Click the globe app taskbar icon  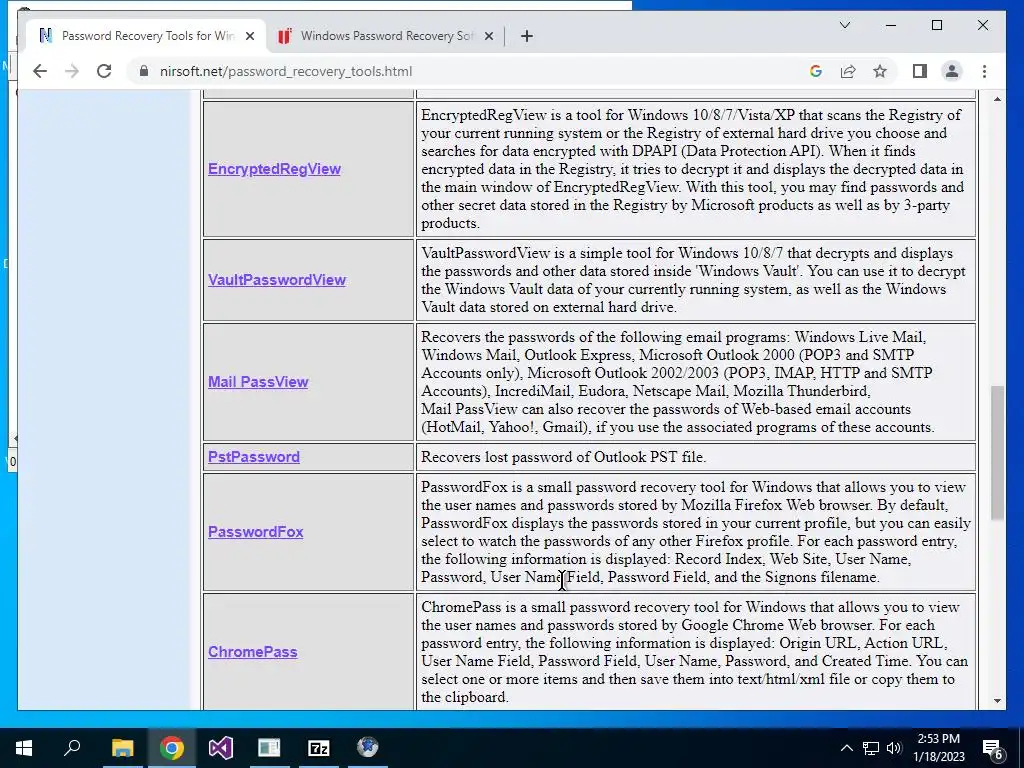(x=367, y=748)
